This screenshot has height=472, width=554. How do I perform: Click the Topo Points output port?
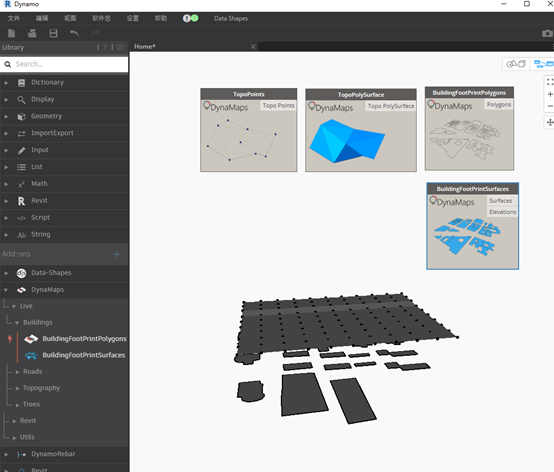[278, 106]
